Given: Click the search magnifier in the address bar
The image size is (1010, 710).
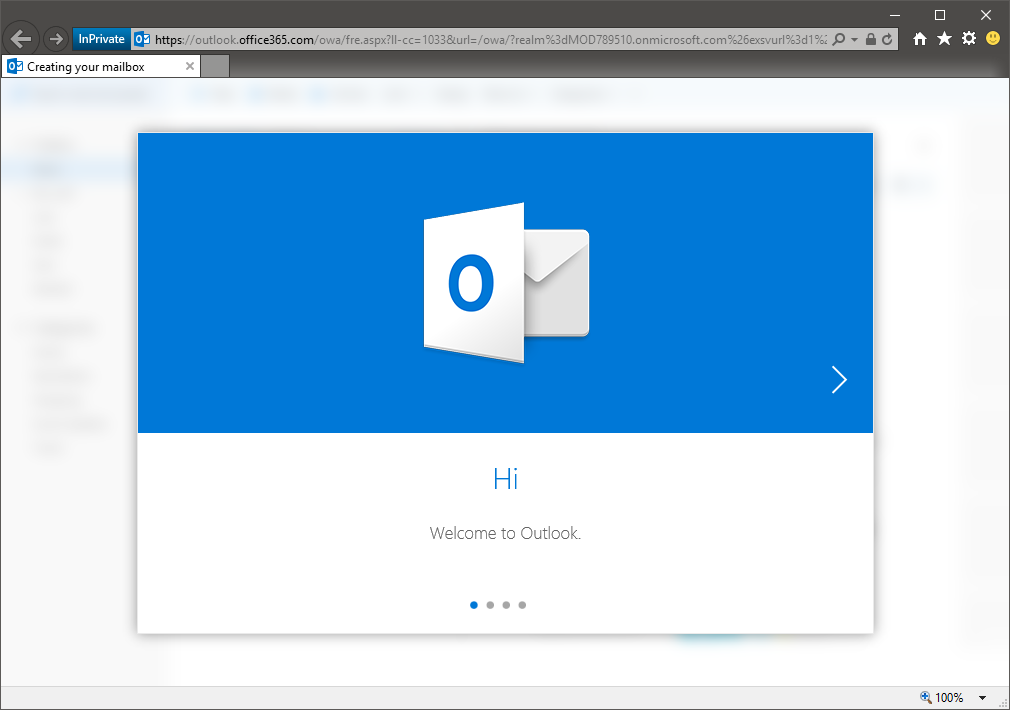Looking at the screenshot, I should tap(839, 39).
